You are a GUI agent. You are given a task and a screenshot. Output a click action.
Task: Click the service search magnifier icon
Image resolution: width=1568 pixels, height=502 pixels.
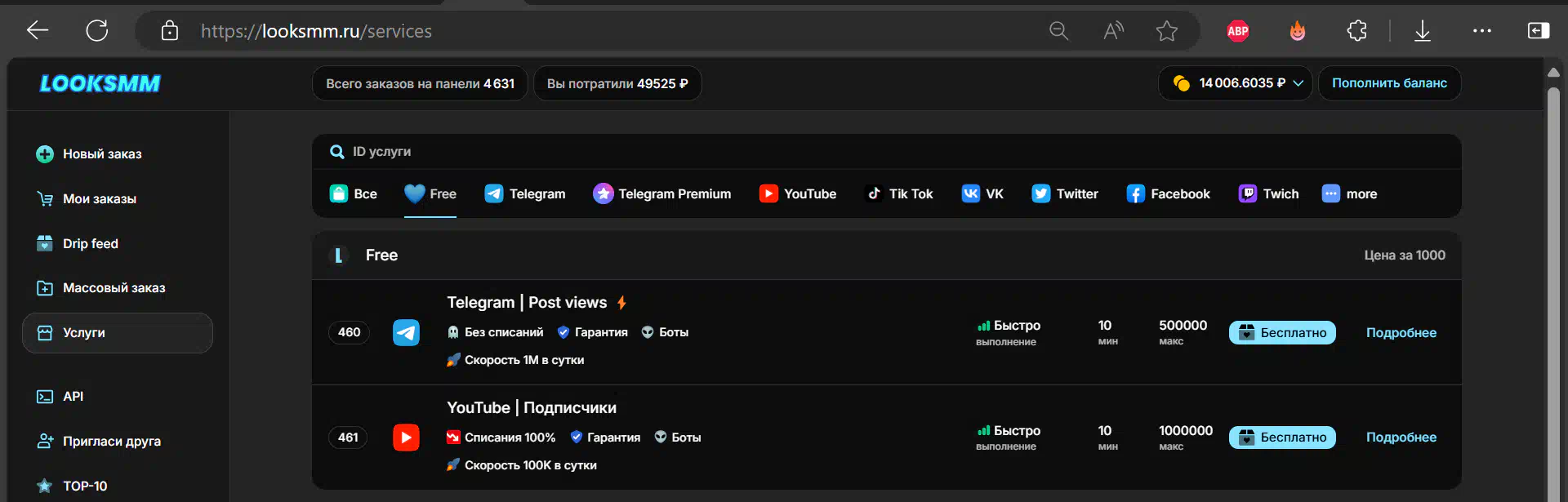click(336, 152)
